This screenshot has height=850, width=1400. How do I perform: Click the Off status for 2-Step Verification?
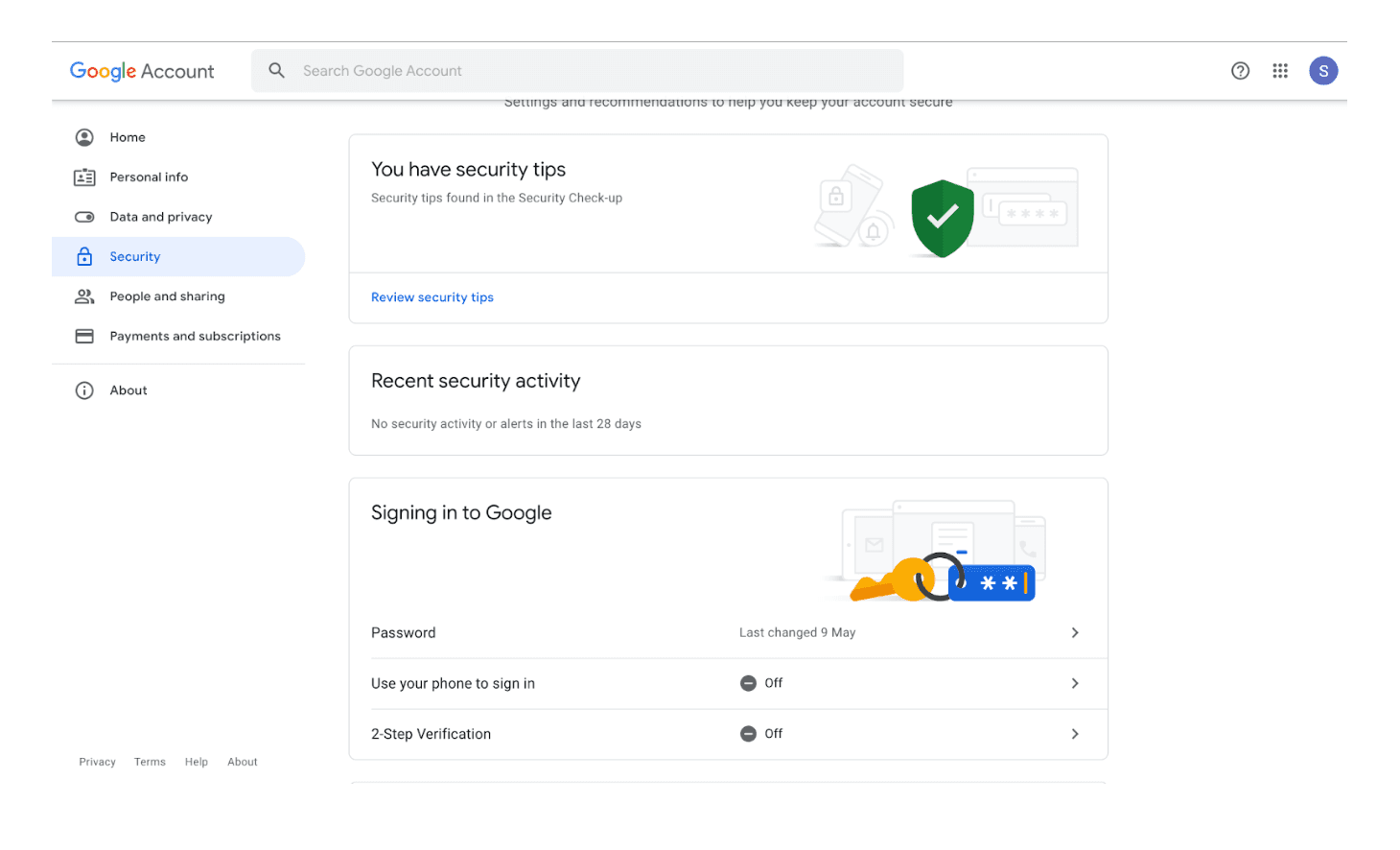tap(774, 734)
